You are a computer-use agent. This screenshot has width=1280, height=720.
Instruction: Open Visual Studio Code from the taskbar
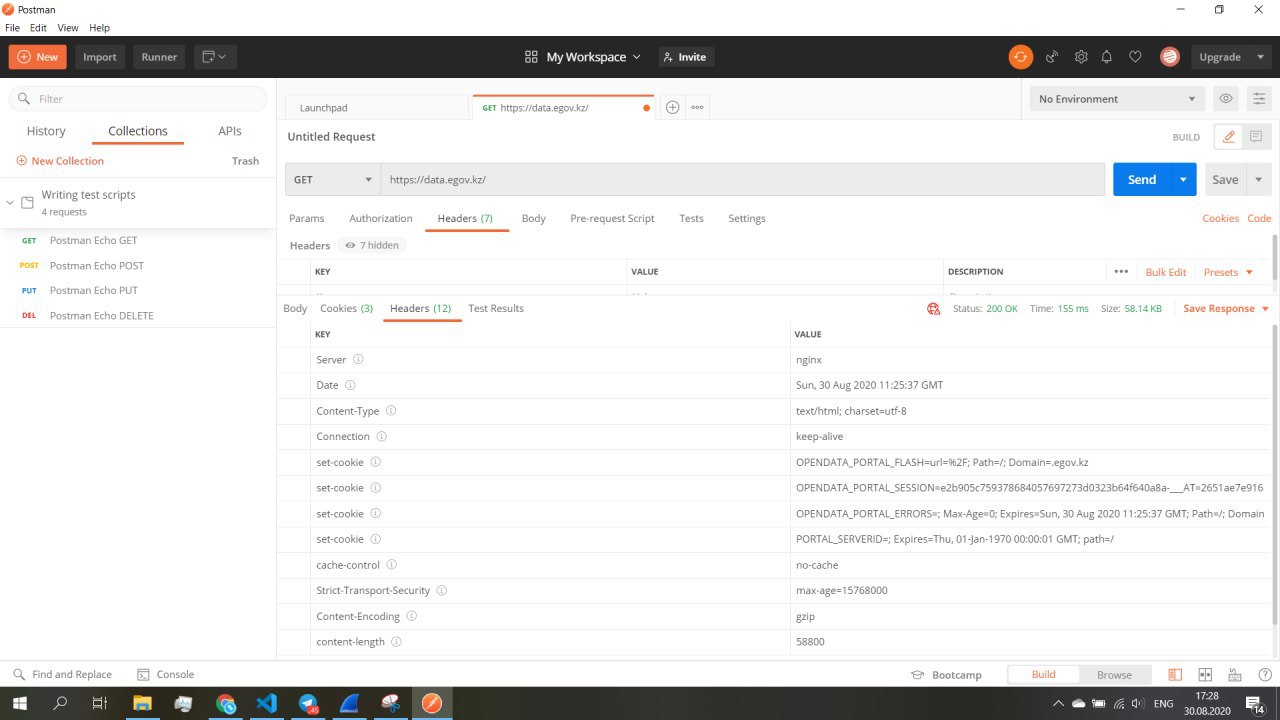click(267, 704)
